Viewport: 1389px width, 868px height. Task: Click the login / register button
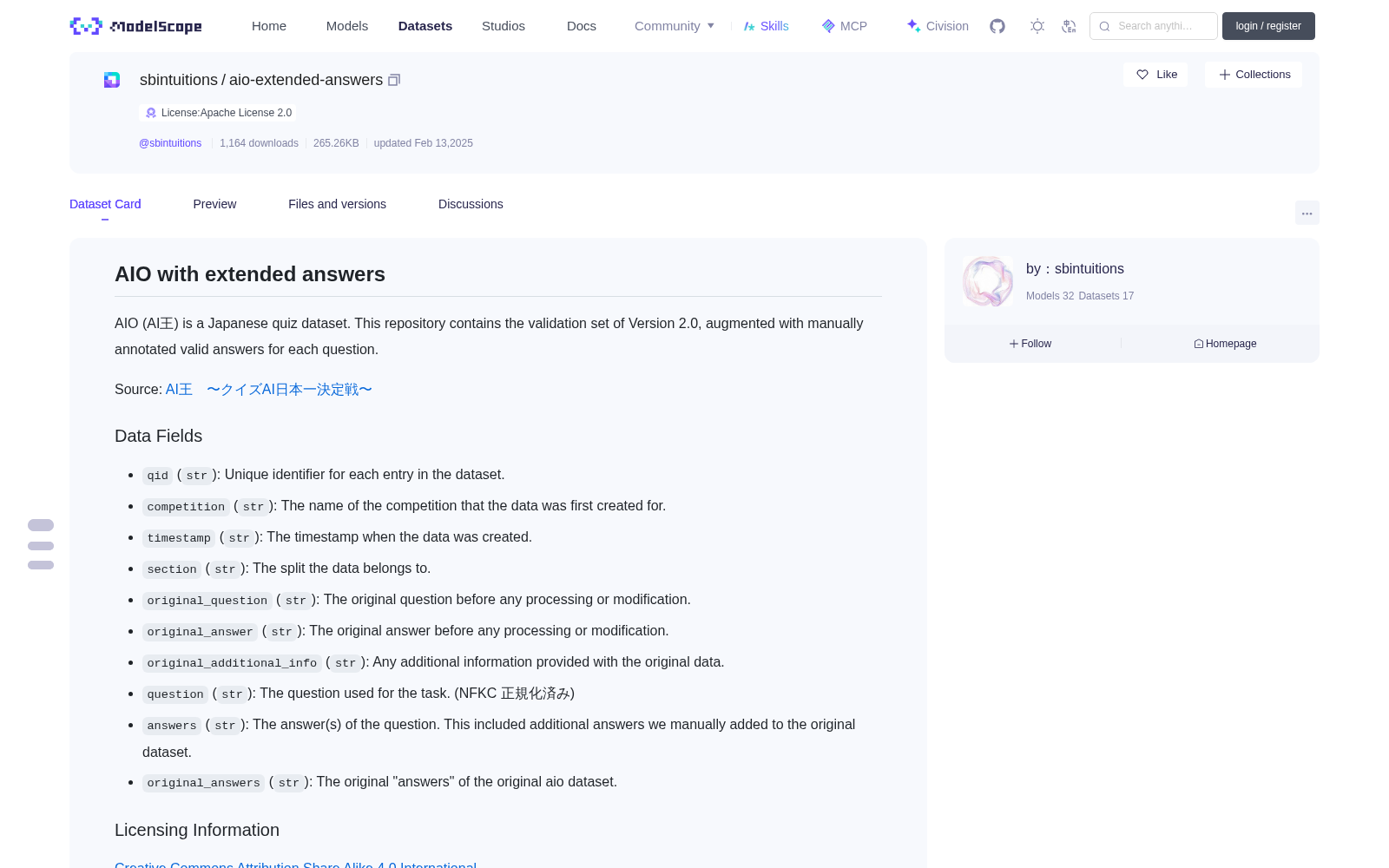[x=1268, y=26]
